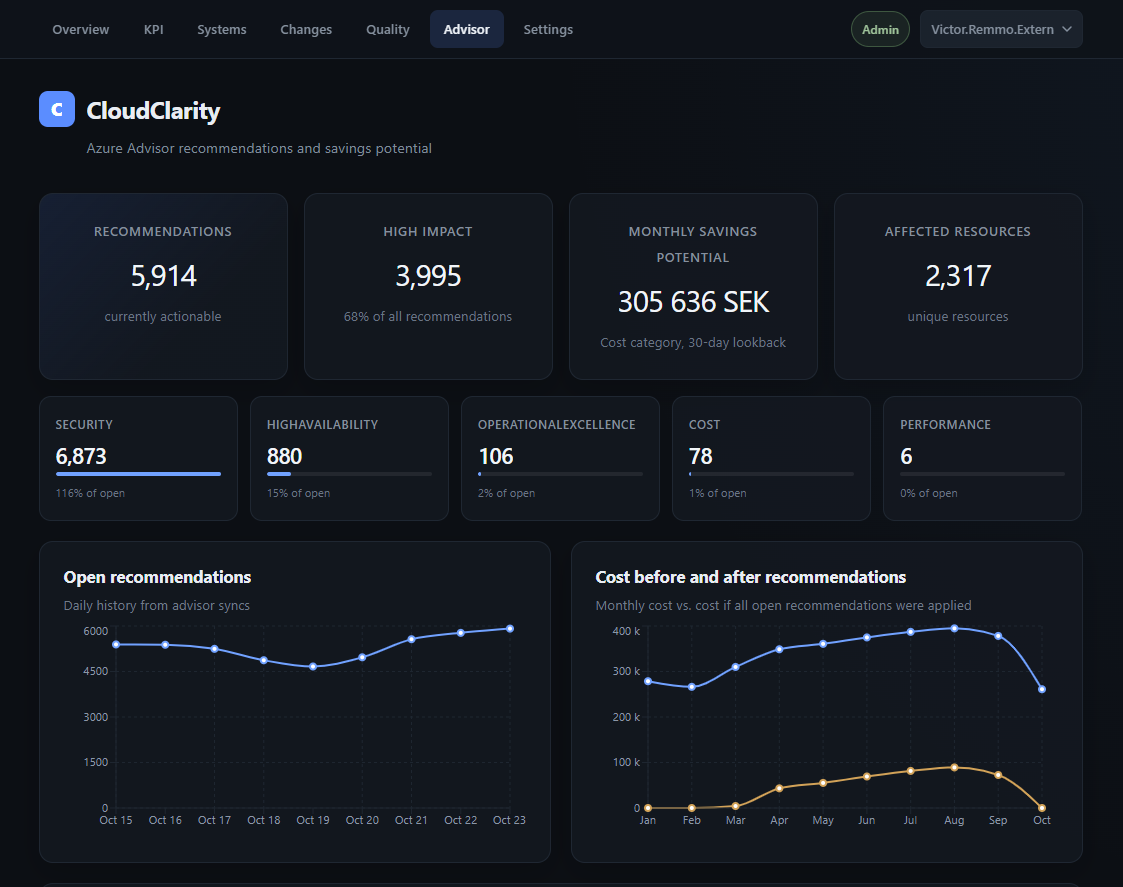The width and height of the screenshot is (1123, 887).
Task: Click the Monthly Savings Potential card
Action: pos(693,286)
